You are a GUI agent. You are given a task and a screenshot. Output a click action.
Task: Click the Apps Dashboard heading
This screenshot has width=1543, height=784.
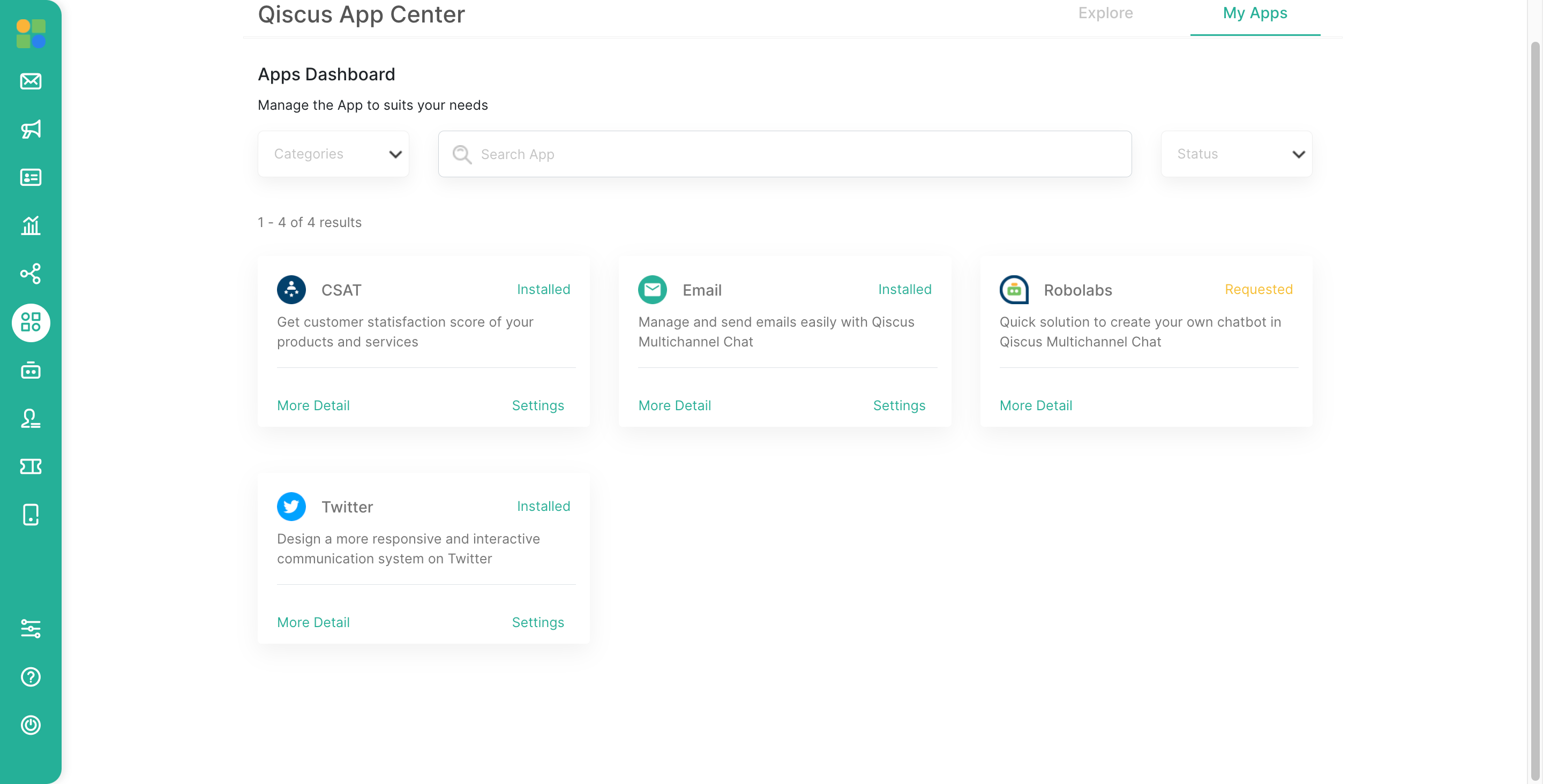[326, 74]
